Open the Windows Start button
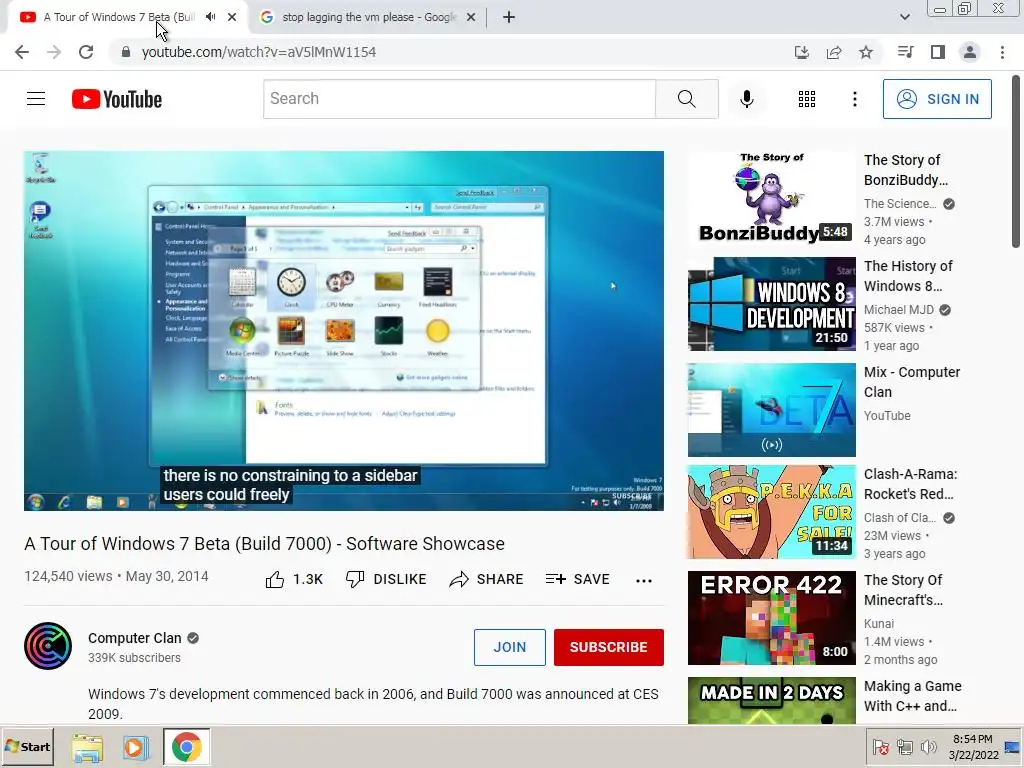 click(x=27, y=746)
